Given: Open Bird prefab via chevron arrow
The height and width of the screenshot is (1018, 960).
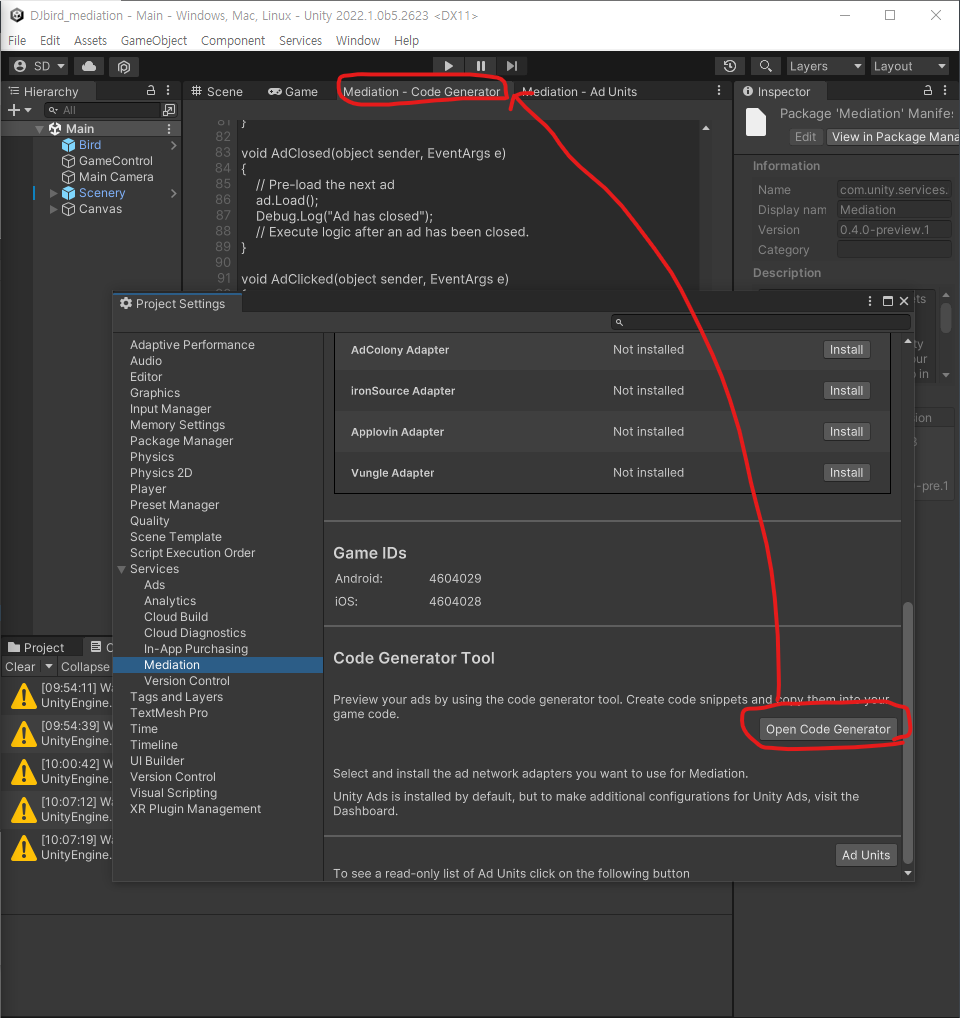Looking at the screenshot, I should point(173,145).
